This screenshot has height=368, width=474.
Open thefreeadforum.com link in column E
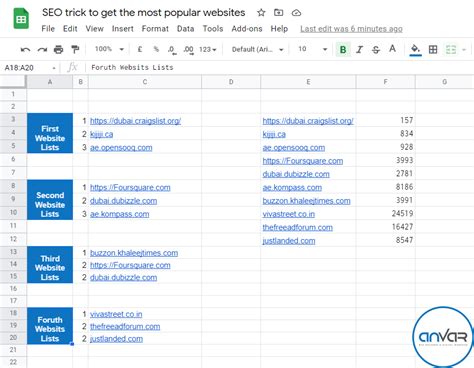(x=297, y=228)
